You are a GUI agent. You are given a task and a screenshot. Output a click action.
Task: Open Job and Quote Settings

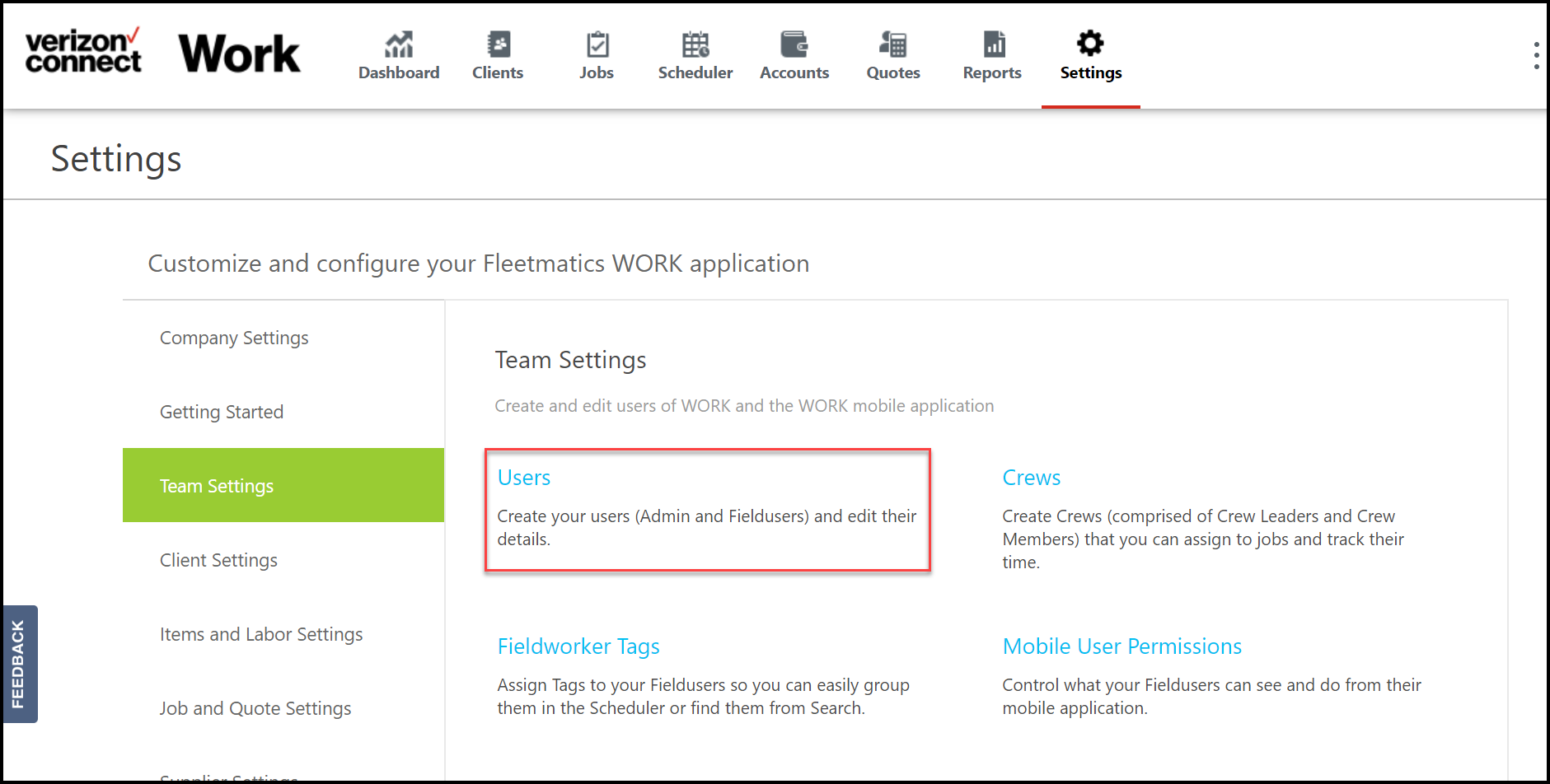click(255, 708)
